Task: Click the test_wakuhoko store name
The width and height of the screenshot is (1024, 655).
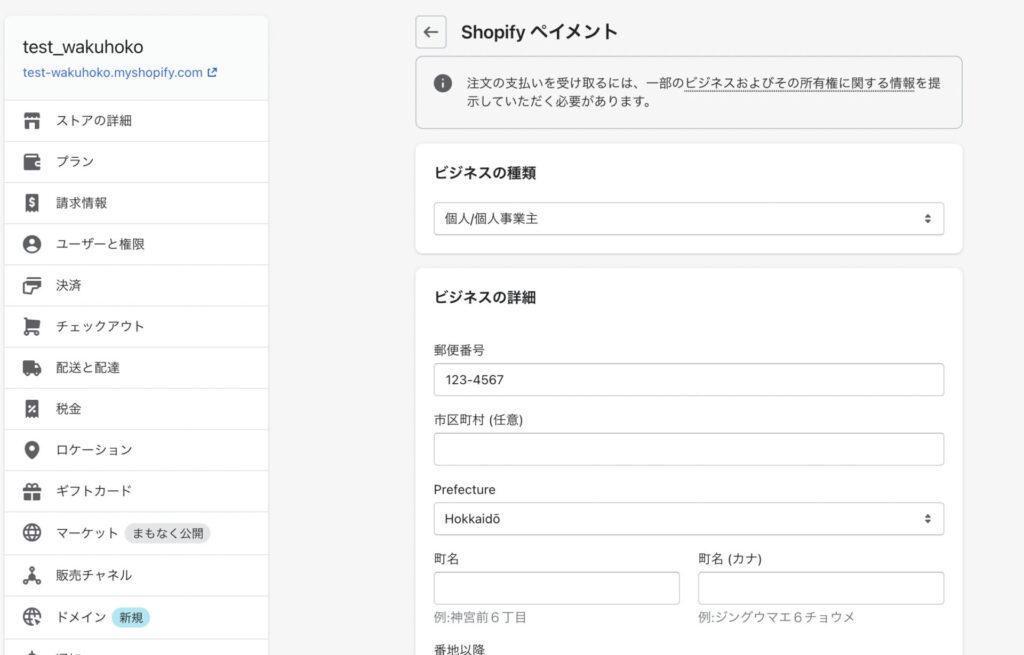Action: 83,47
